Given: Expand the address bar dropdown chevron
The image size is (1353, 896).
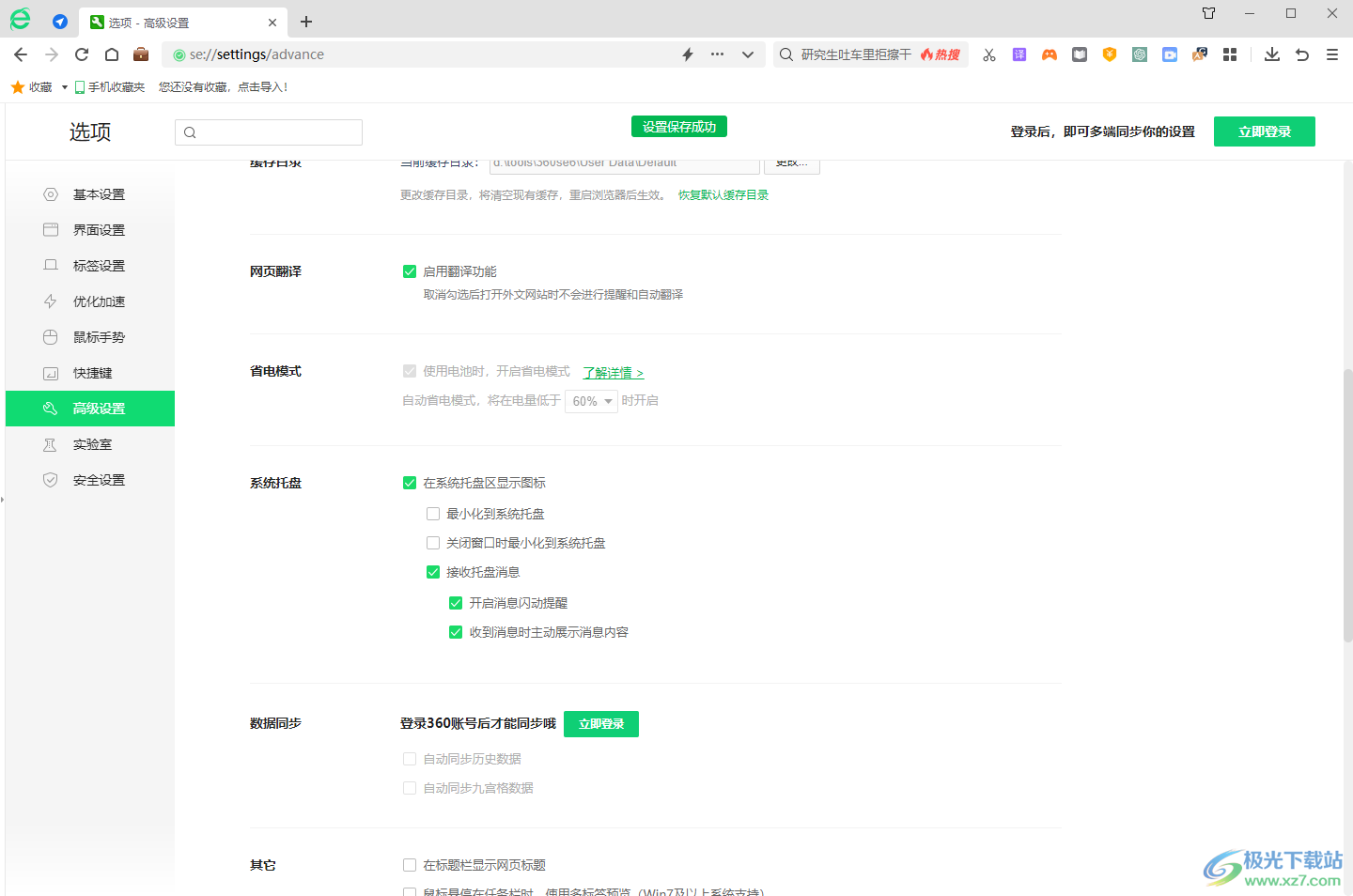Looking at the screenshot, I should (748, 54).
